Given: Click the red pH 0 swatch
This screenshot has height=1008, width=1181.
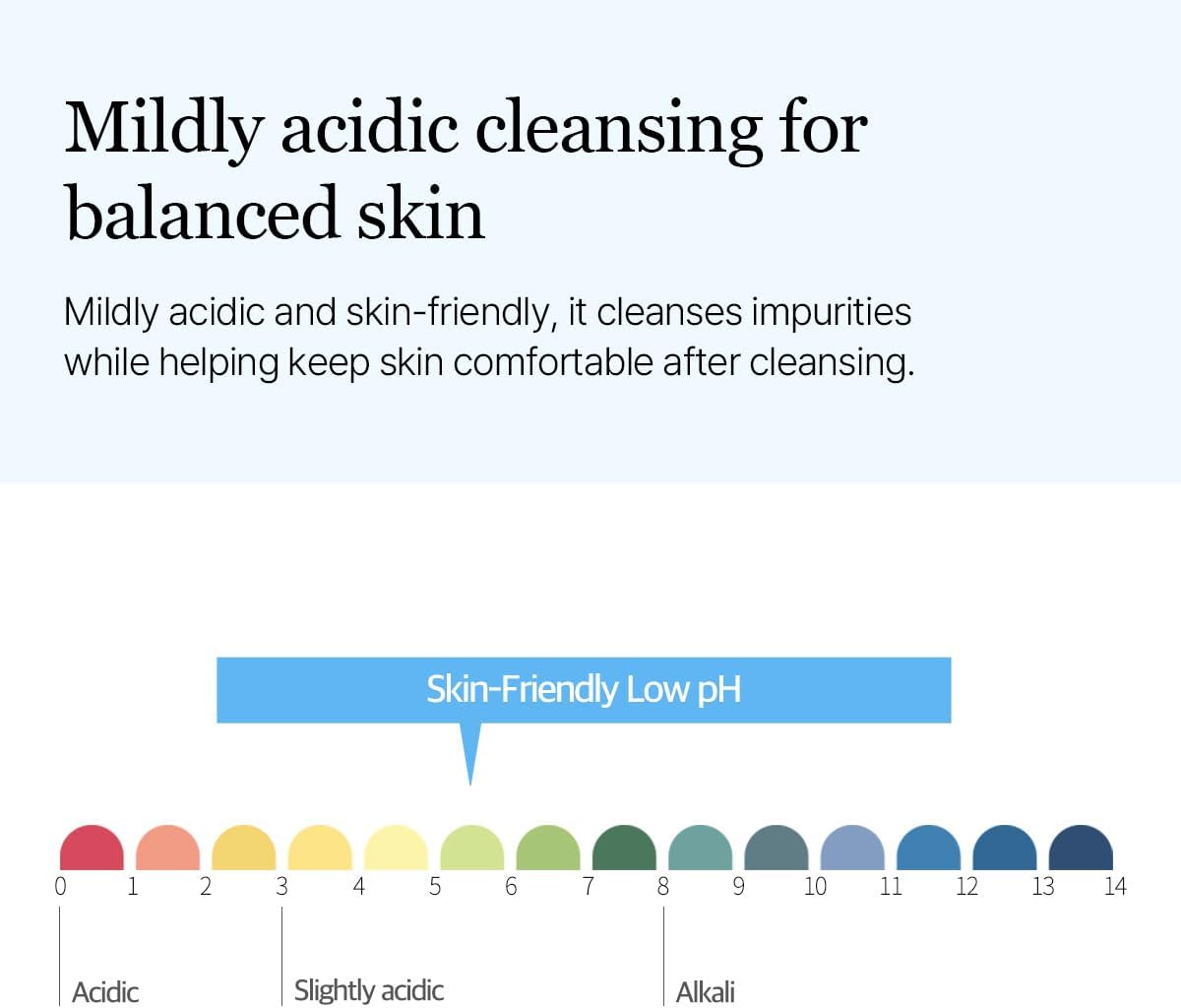Looking at the screenshot, I should click(x=92, y=848).
